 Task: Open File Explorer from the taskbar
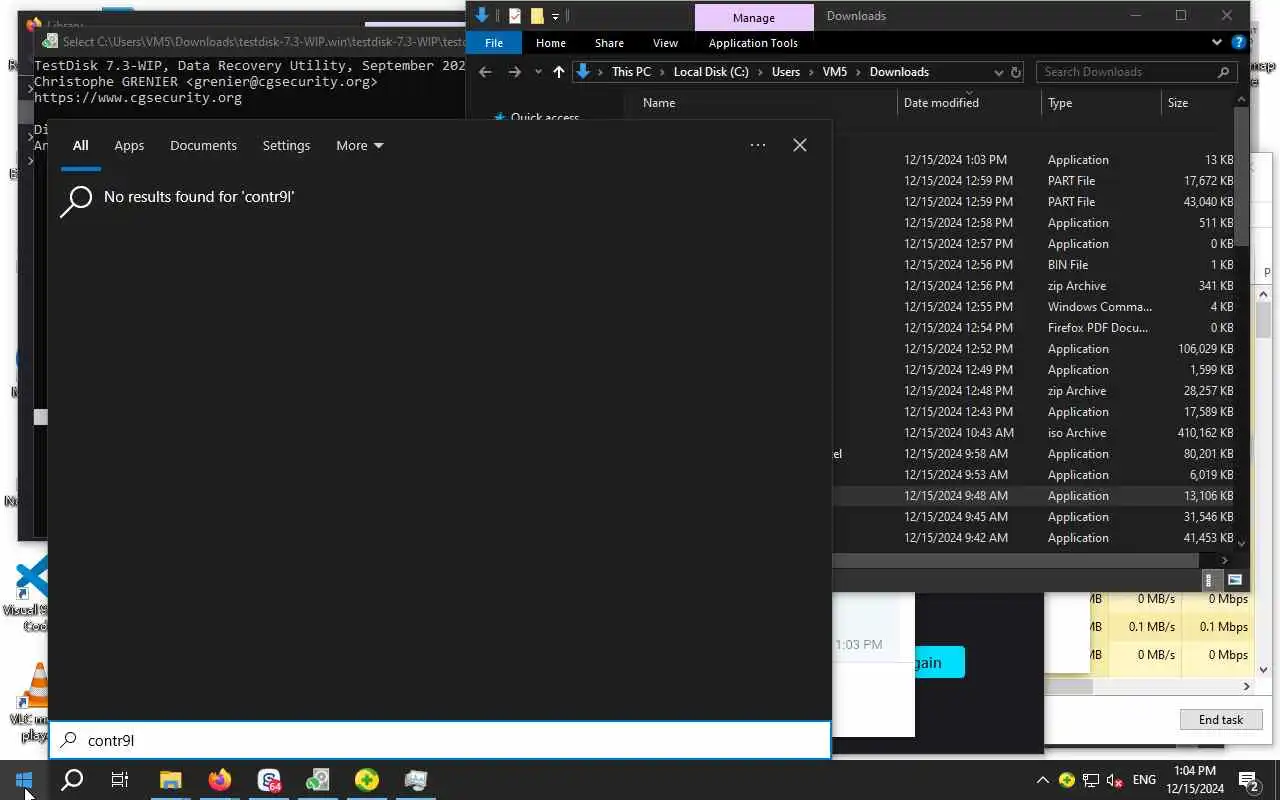[x=170, y=780]
